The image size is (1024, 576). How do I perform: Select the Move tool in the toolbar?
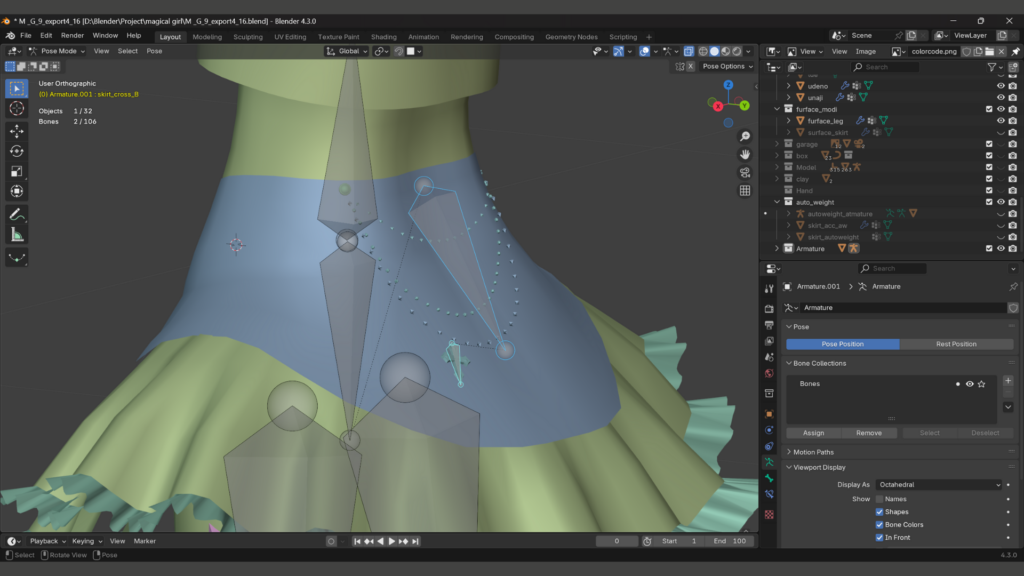17,131
